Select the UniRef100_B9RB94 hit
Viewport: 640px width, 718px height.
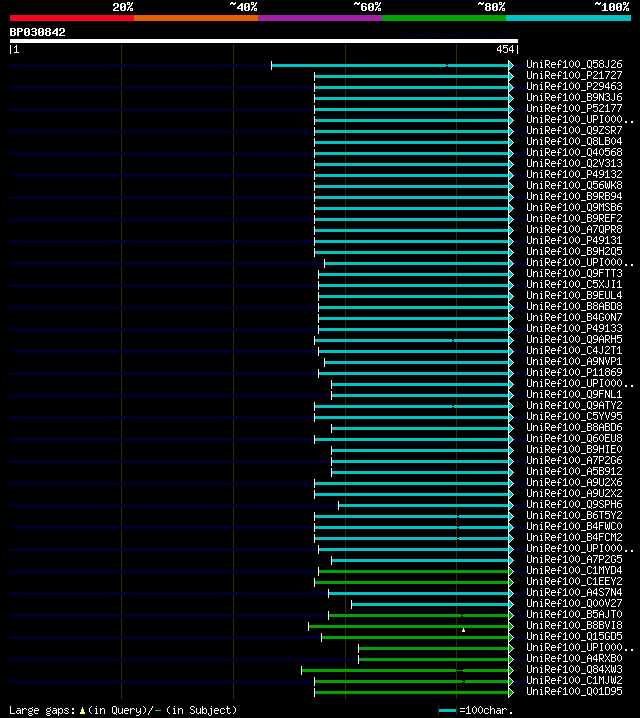(574, 196)
